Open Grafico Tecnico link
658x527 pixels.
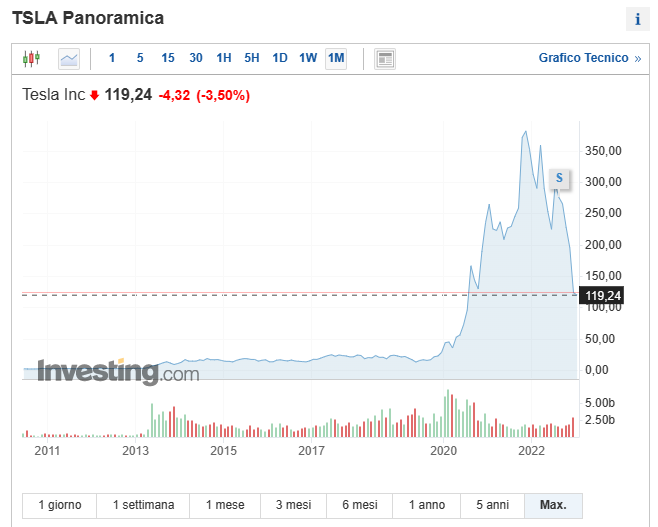[583, 58]
